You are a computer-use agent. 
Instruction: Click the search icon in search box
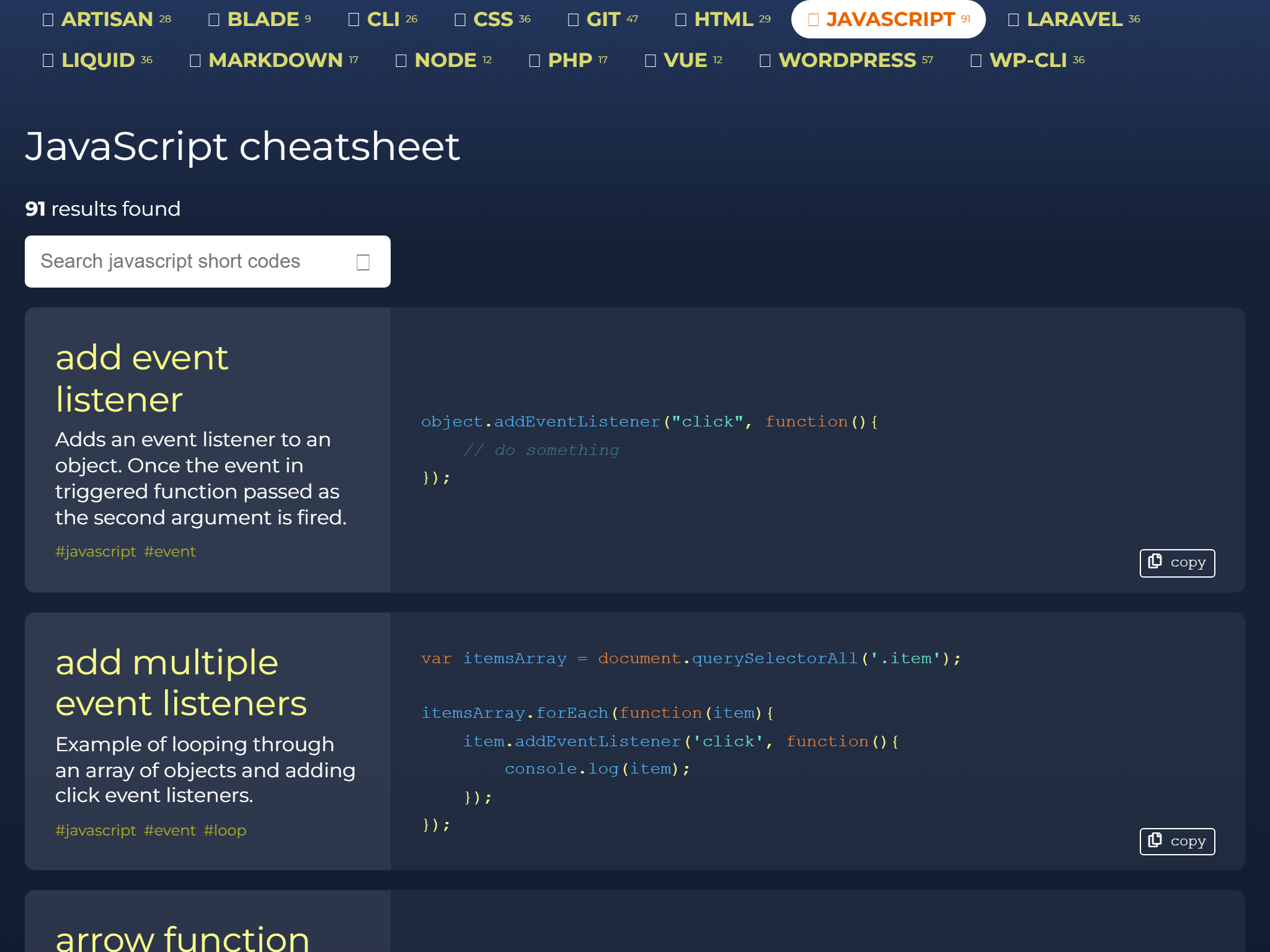coord(363,262)
